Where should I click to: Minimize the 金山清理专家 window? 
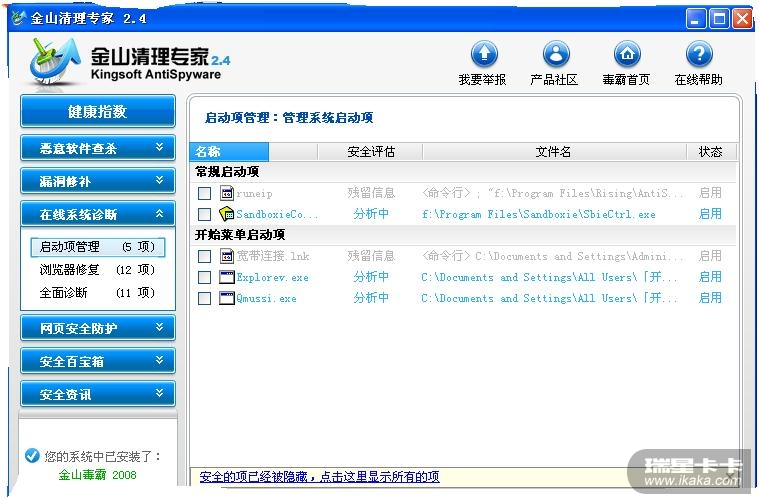coord(696,19)
